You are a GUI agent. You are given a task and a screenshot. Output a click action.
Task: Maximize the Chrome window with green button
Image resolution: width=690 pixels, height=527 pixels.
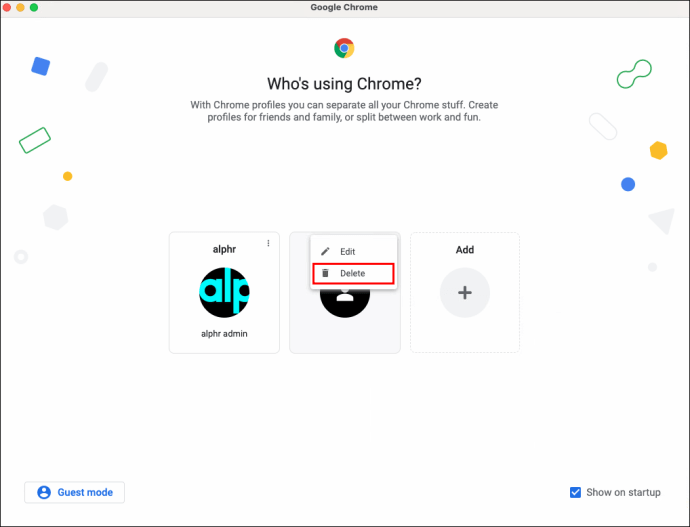(34, 7)
